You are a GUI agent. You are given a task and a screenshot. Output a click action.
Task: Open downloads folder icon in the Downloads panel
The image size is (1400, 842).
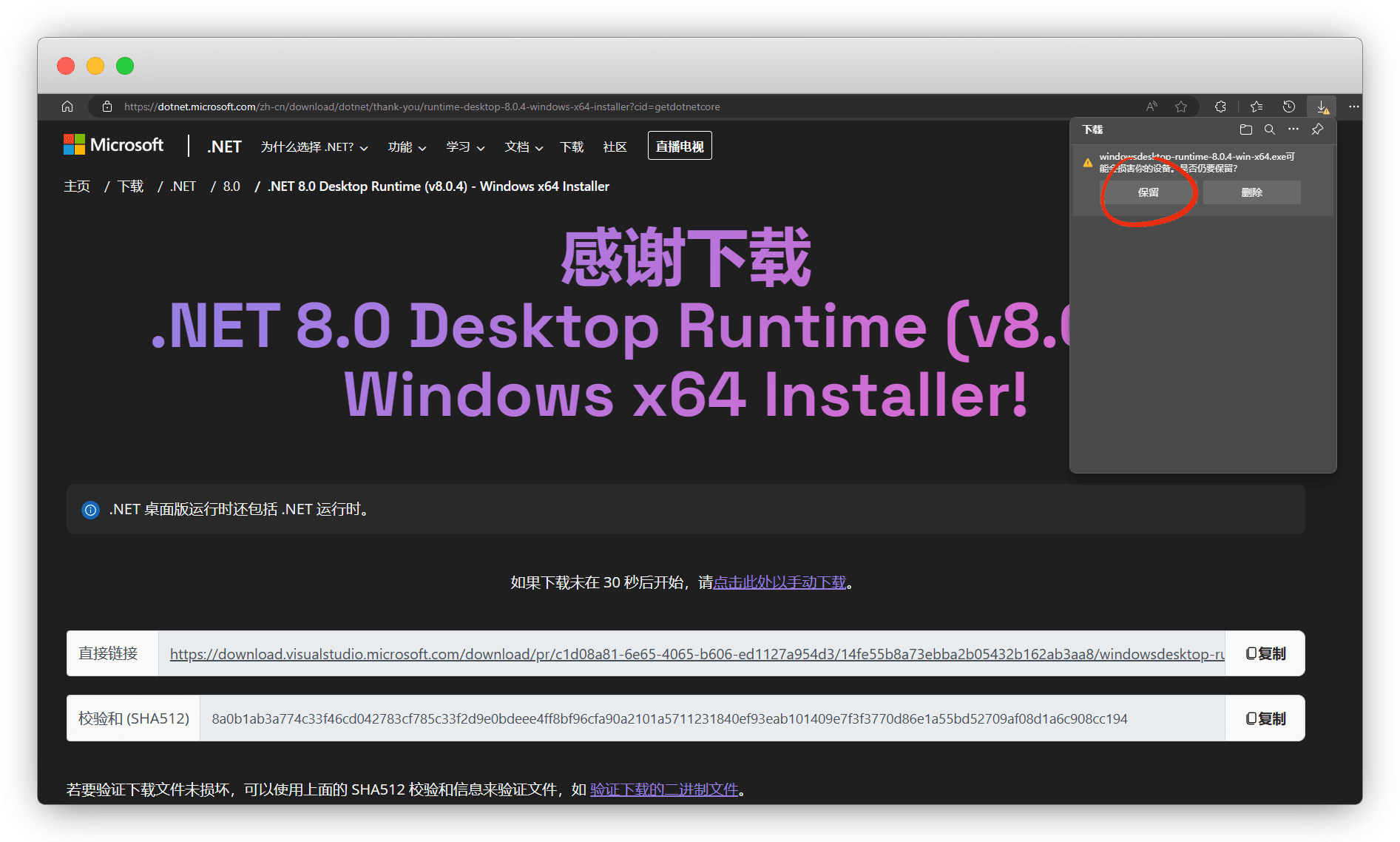[1245, 129]
